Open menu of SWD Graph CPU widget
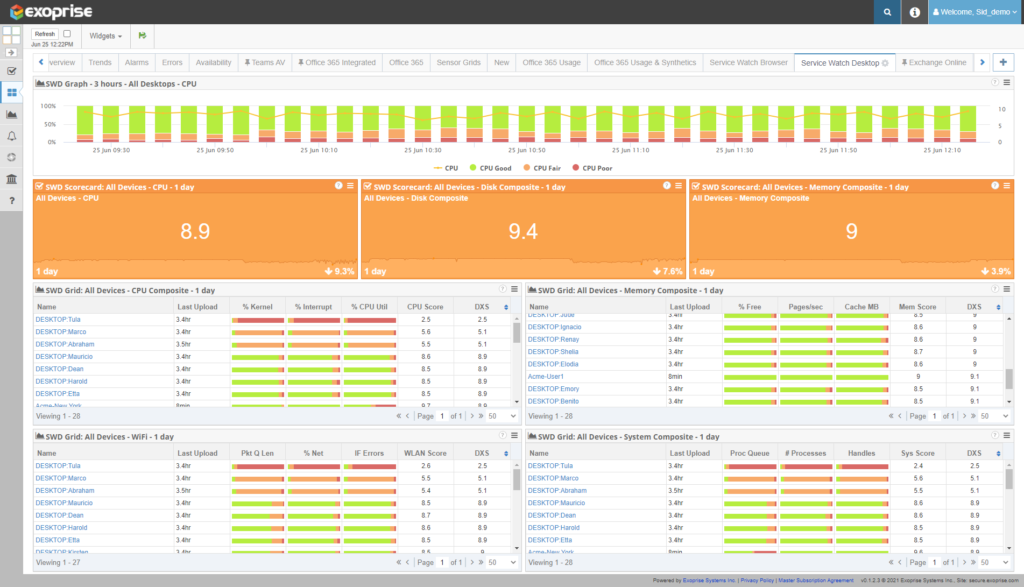 (1007, 83)
